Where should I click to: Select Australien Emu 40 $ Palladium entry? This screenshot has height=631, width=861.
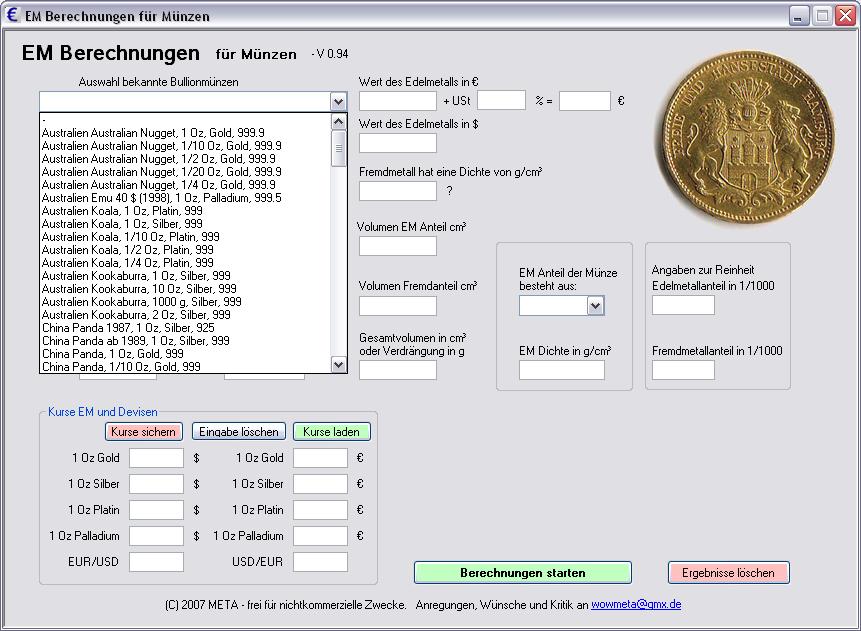pos(161,198)
